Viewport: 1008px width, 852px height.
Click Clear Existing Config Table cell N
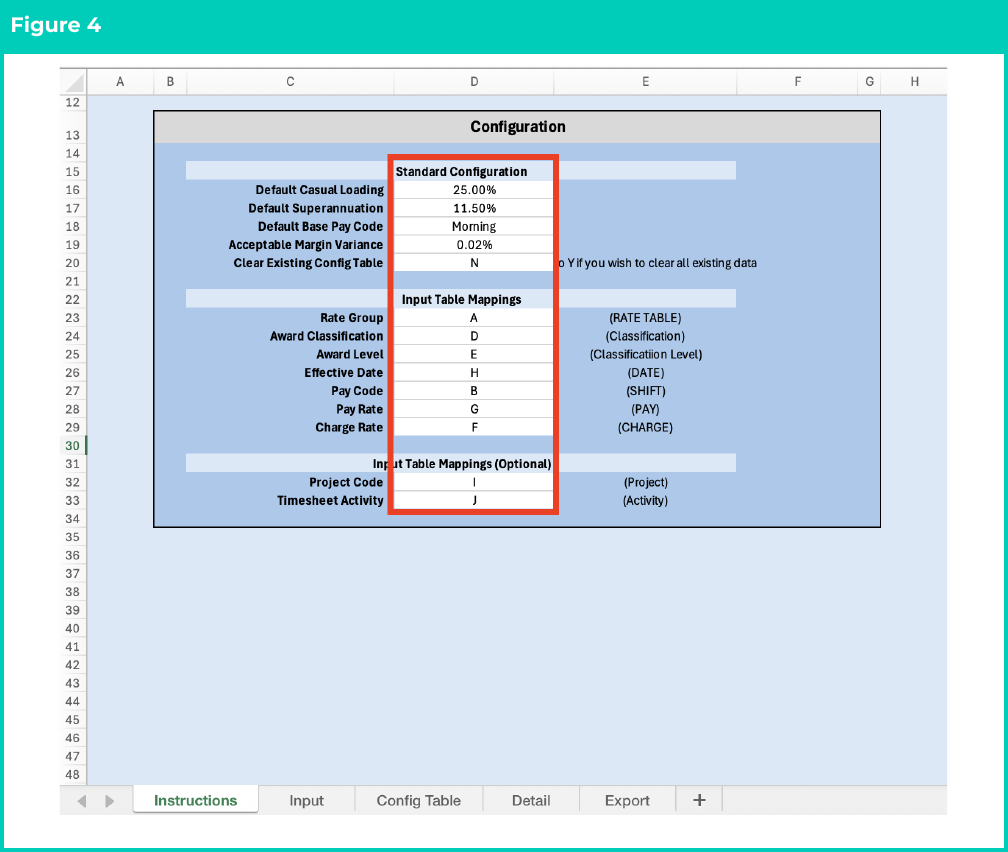click(474, 263)
